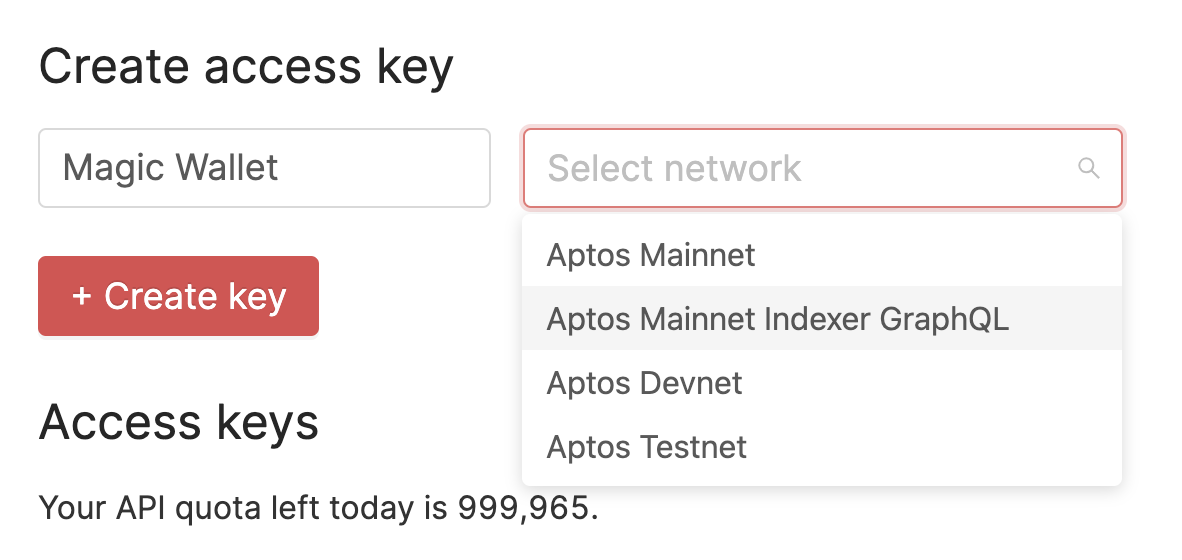Click the word 'GraphQL' in network list
The image size is (1182, 560).
(x=944, y=319)
